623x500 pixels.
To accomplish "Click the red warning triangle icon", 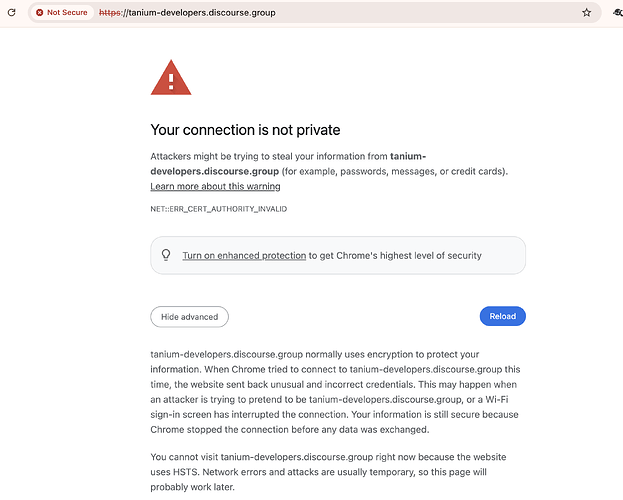I will pos(171,78).
